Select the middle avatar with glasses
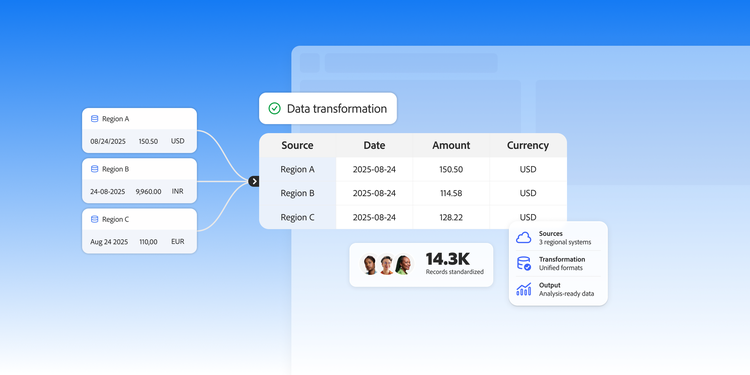Image resolution: width=750 pixels, height=375 pixels. (386, 265)
